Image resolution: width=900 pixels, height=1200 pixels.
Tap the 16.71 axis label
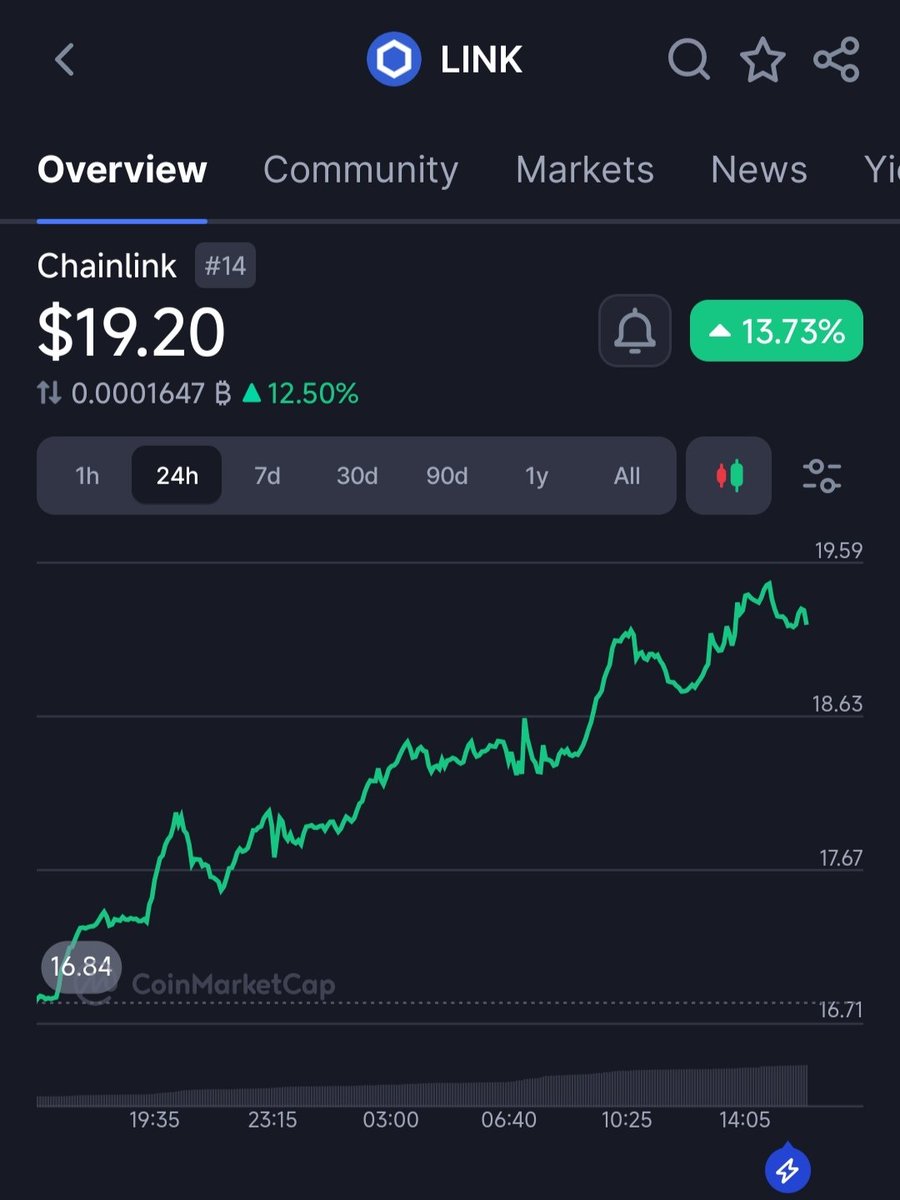point(840,1010)
